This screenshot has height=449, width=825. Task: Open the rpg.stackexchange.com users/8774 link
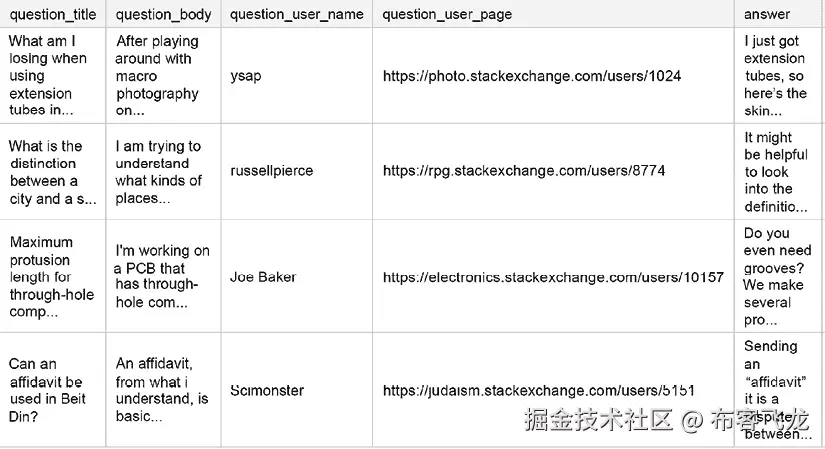(524, 171)
